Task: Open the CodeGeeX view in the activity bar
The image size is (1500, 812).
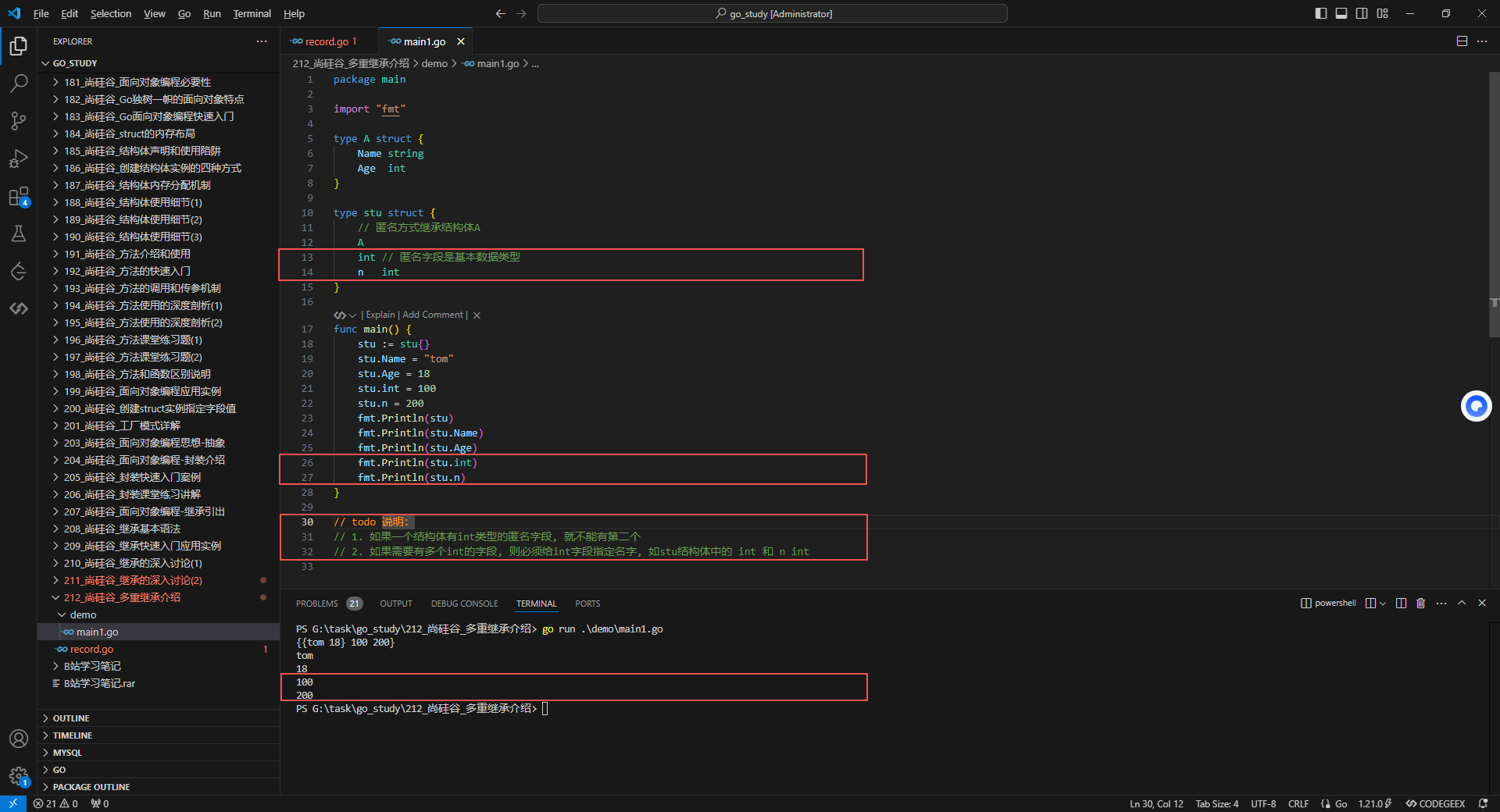Action: 19,308
